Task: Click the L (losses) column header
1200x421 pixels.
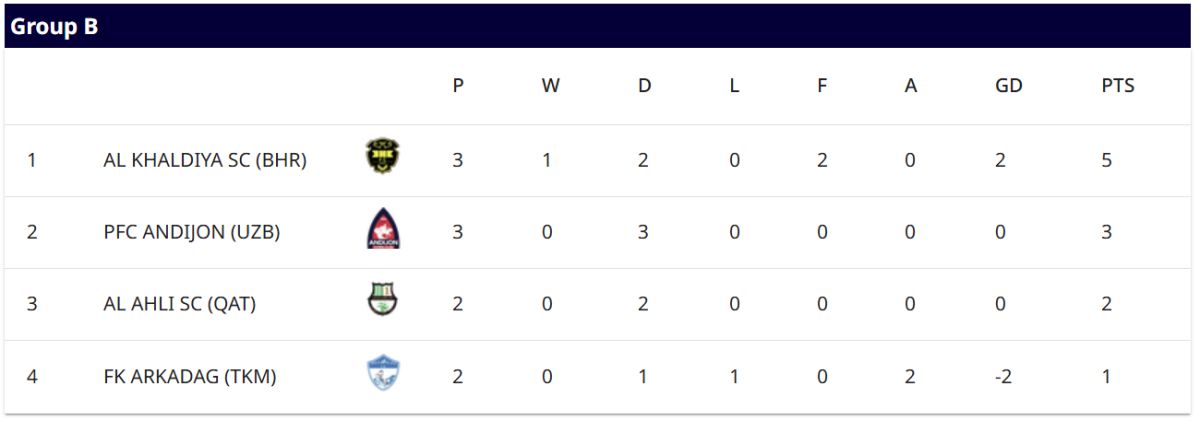Action: (734, 86)
